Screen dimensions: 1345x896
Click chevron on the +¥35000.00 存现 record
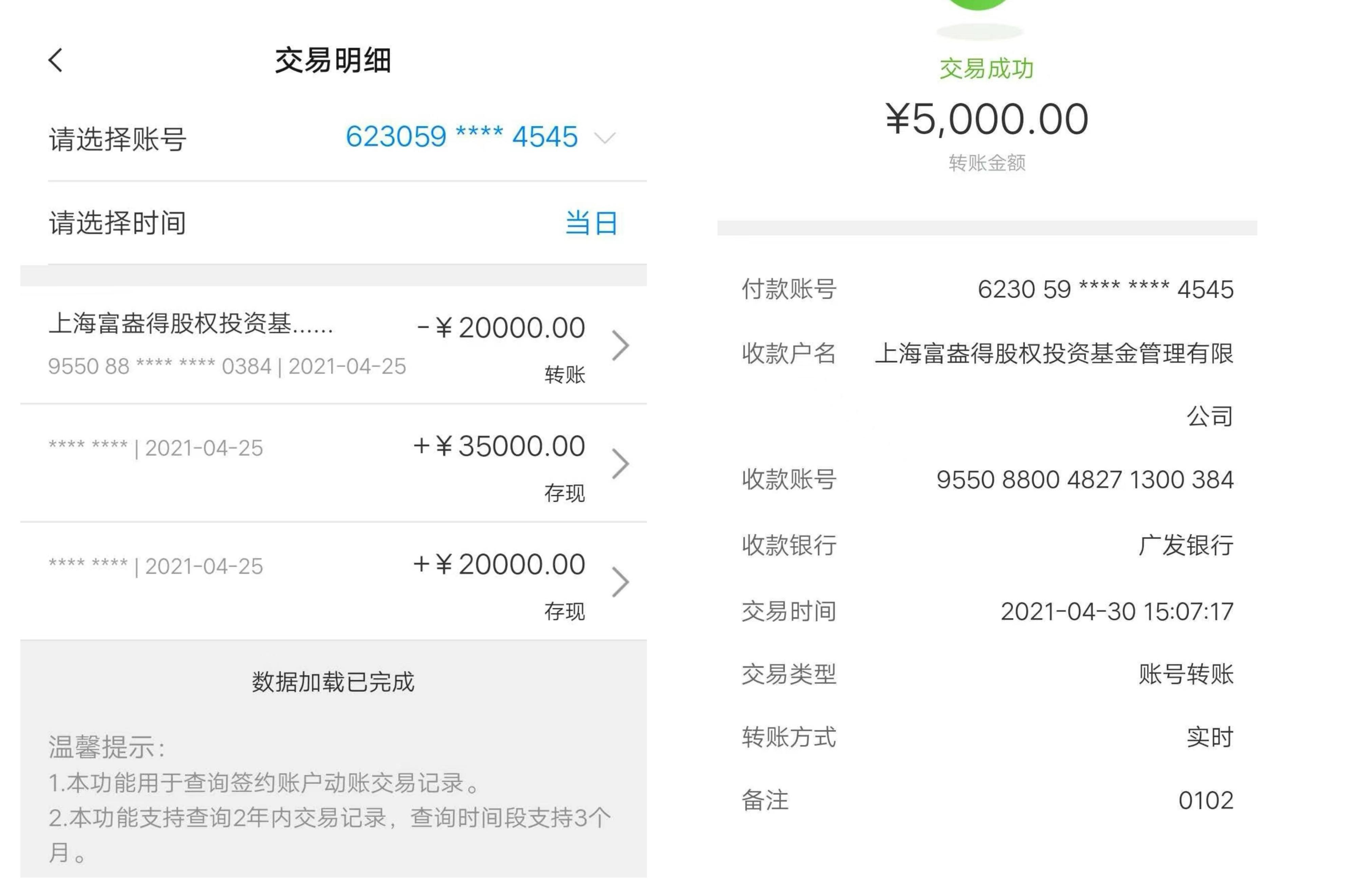coord(620,464)
